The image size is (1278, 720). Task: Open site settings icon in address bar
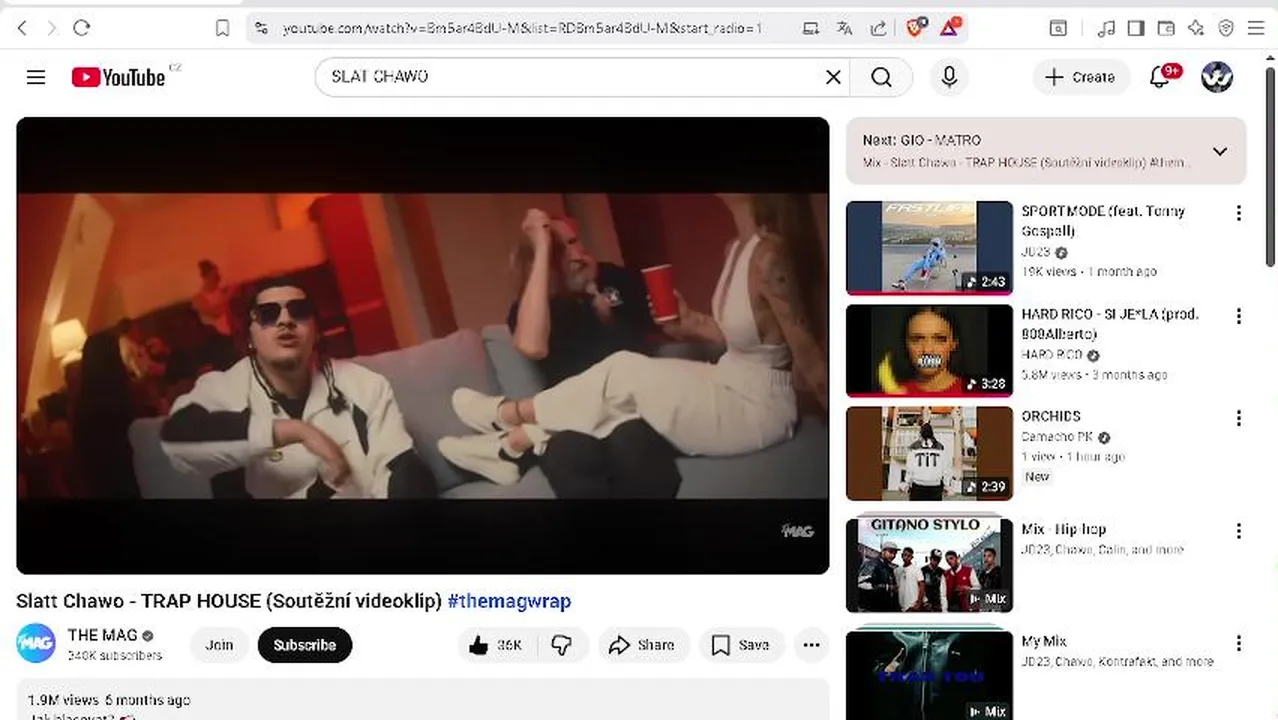[x=262, y=28]
